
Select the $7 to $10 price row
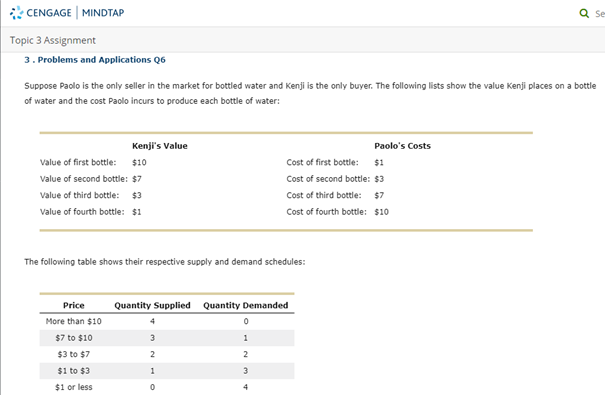167,338
